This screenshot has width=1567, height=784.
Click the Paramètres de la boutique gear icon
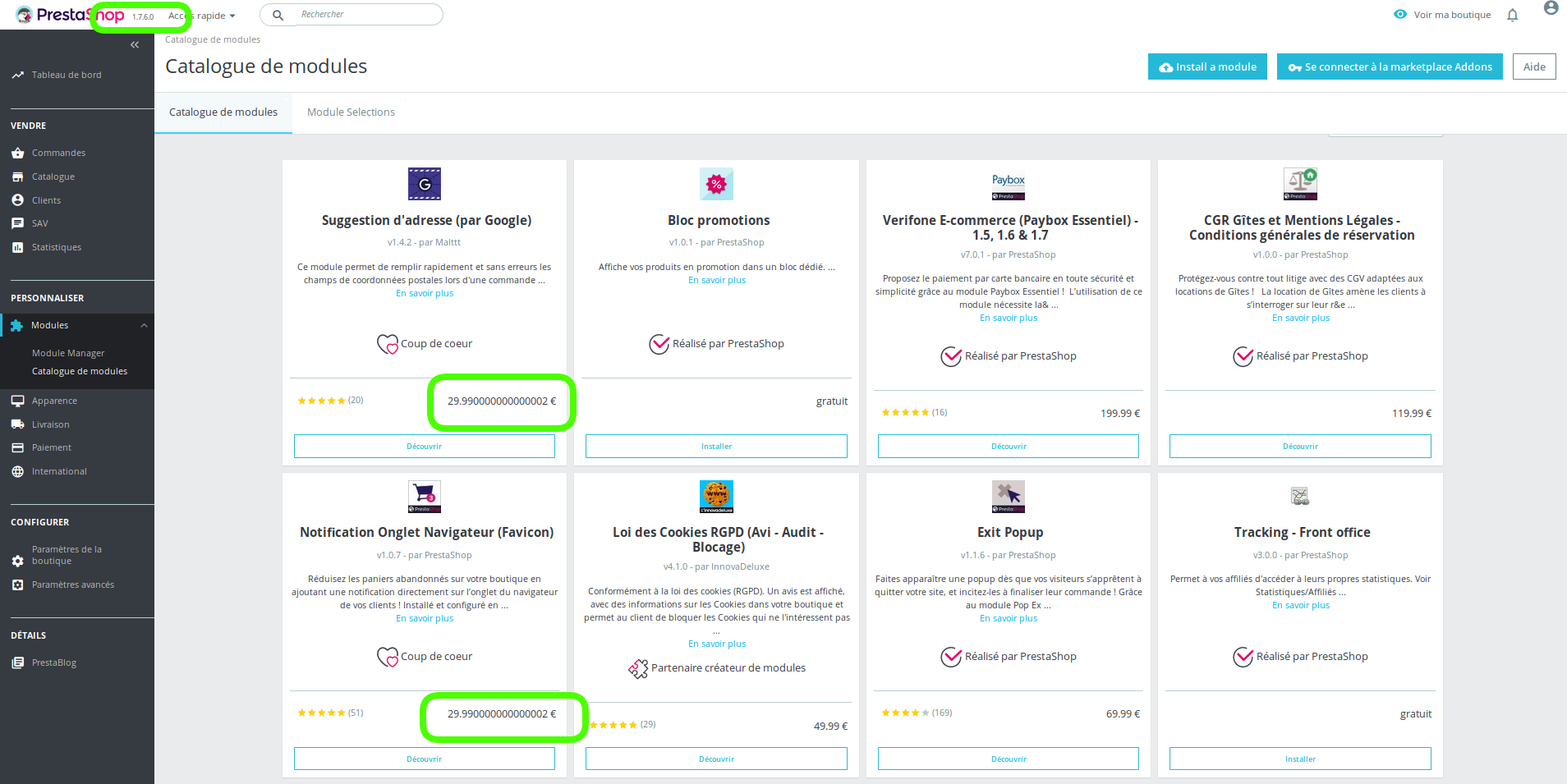18,561
